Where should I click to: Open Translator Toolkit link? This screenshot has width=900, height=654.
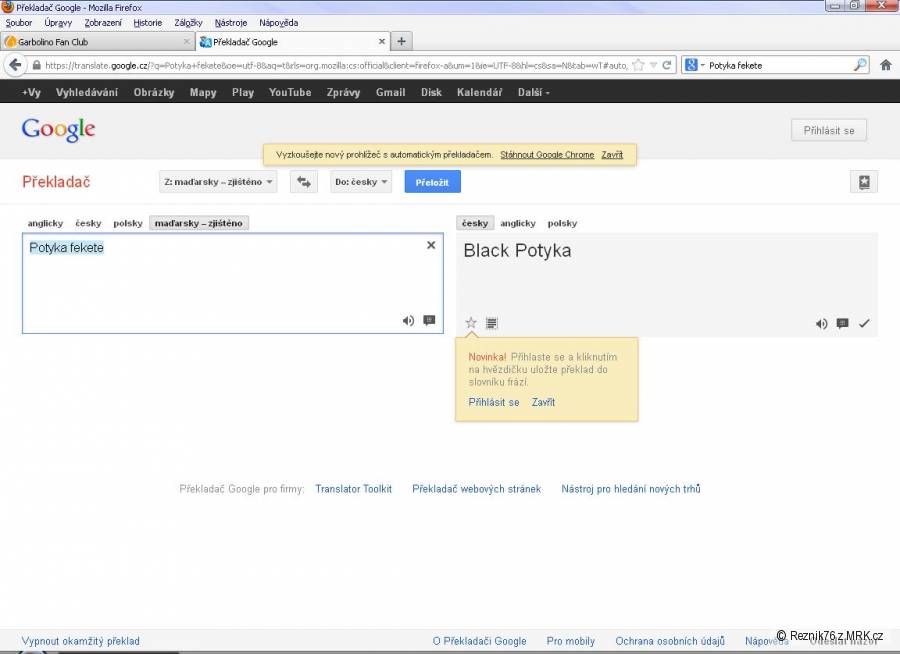[354, 489]
